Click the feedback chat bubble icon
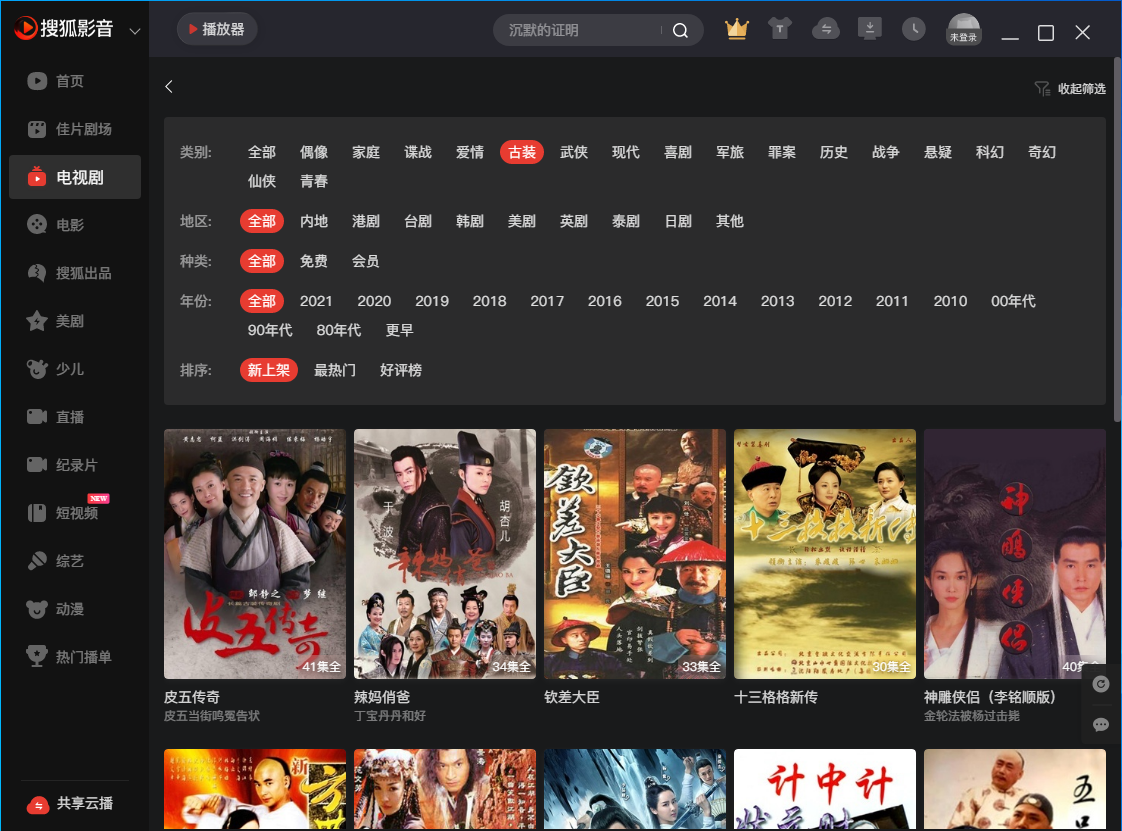This screenshot has width=1122, height=831. pos(1101,724)
